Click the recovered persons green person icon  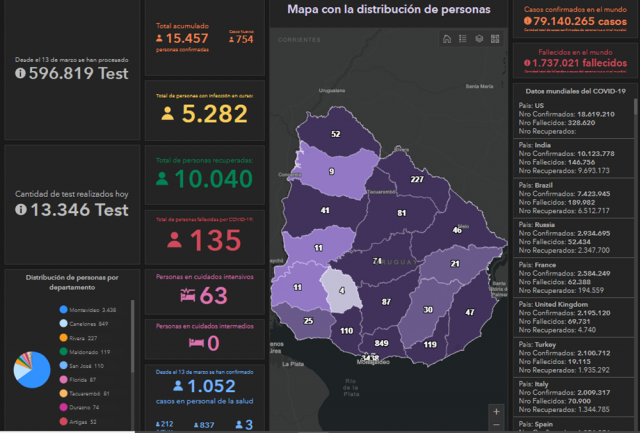162,178
